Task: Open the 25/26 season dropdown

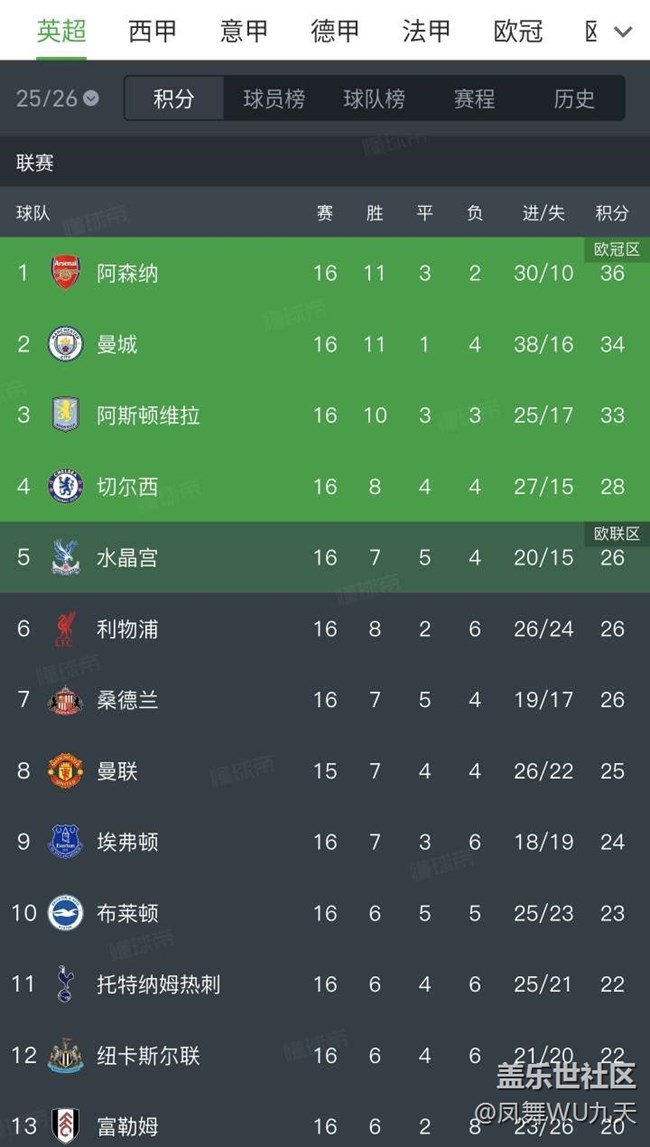Action: point(57,98)
